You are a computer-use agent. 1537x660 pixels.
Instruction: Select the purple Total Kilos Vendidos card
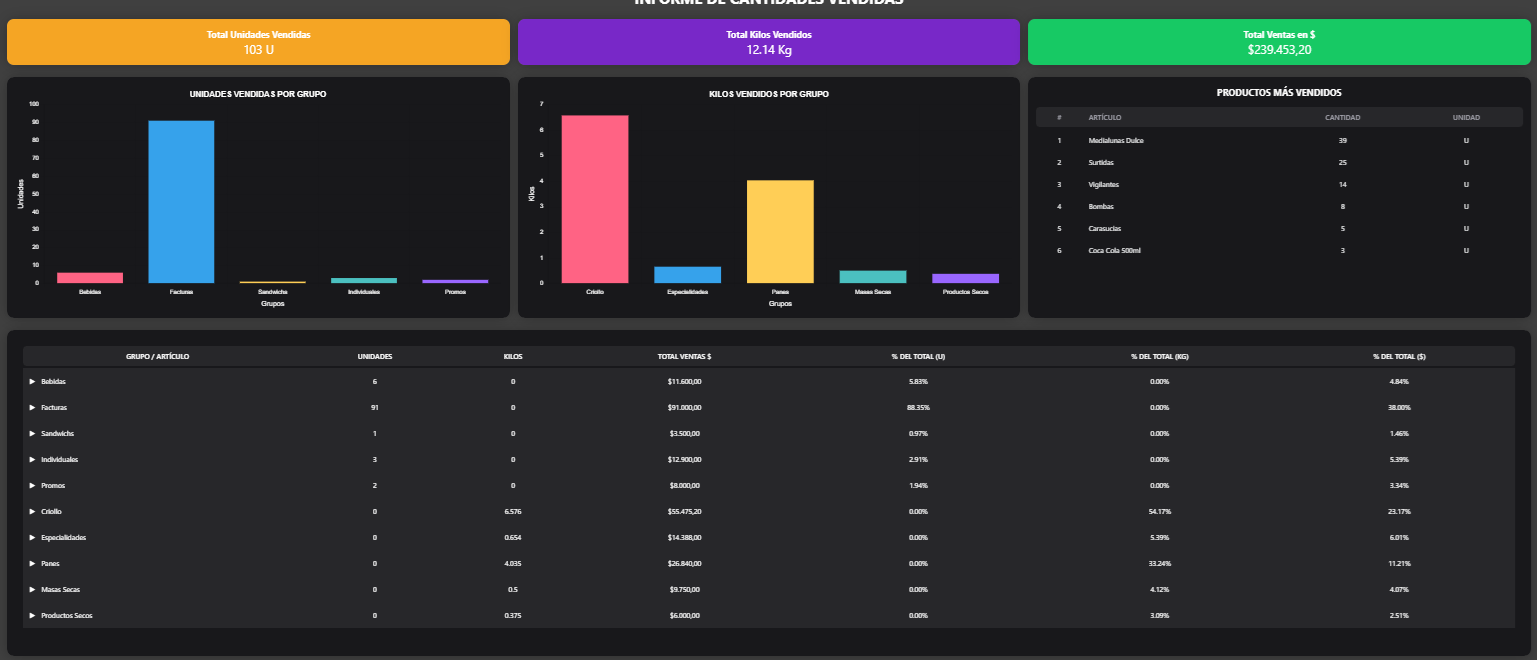768,42
